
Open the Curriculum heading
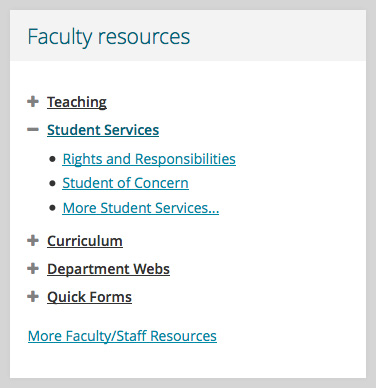85,241
